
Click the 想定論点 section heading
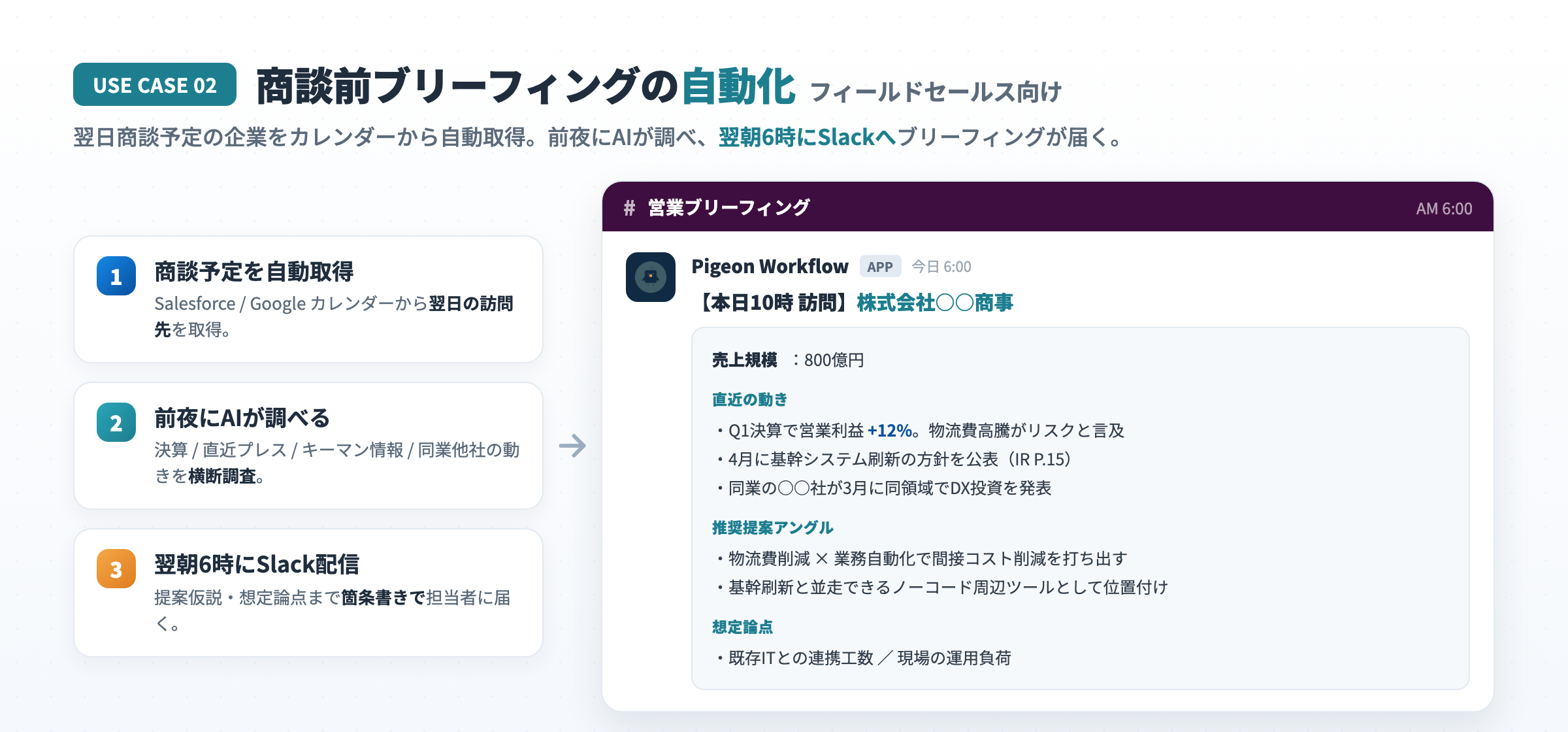742,627
